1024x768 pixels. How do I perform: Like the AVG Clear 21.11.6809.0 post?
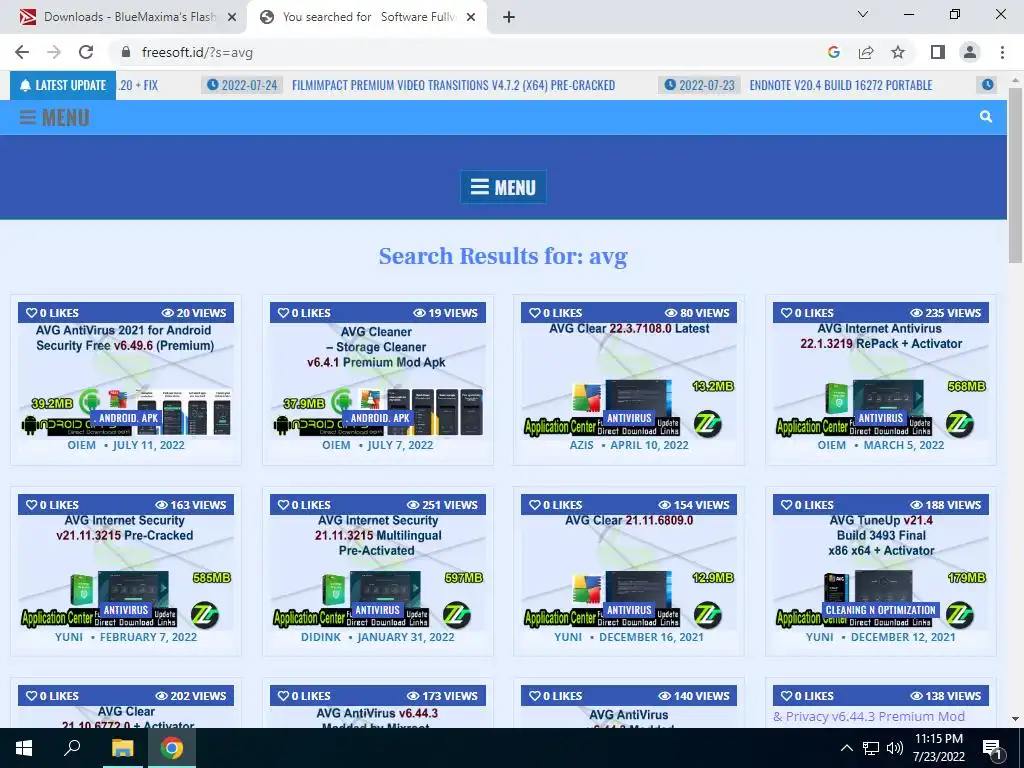click(x=555, y=505)
